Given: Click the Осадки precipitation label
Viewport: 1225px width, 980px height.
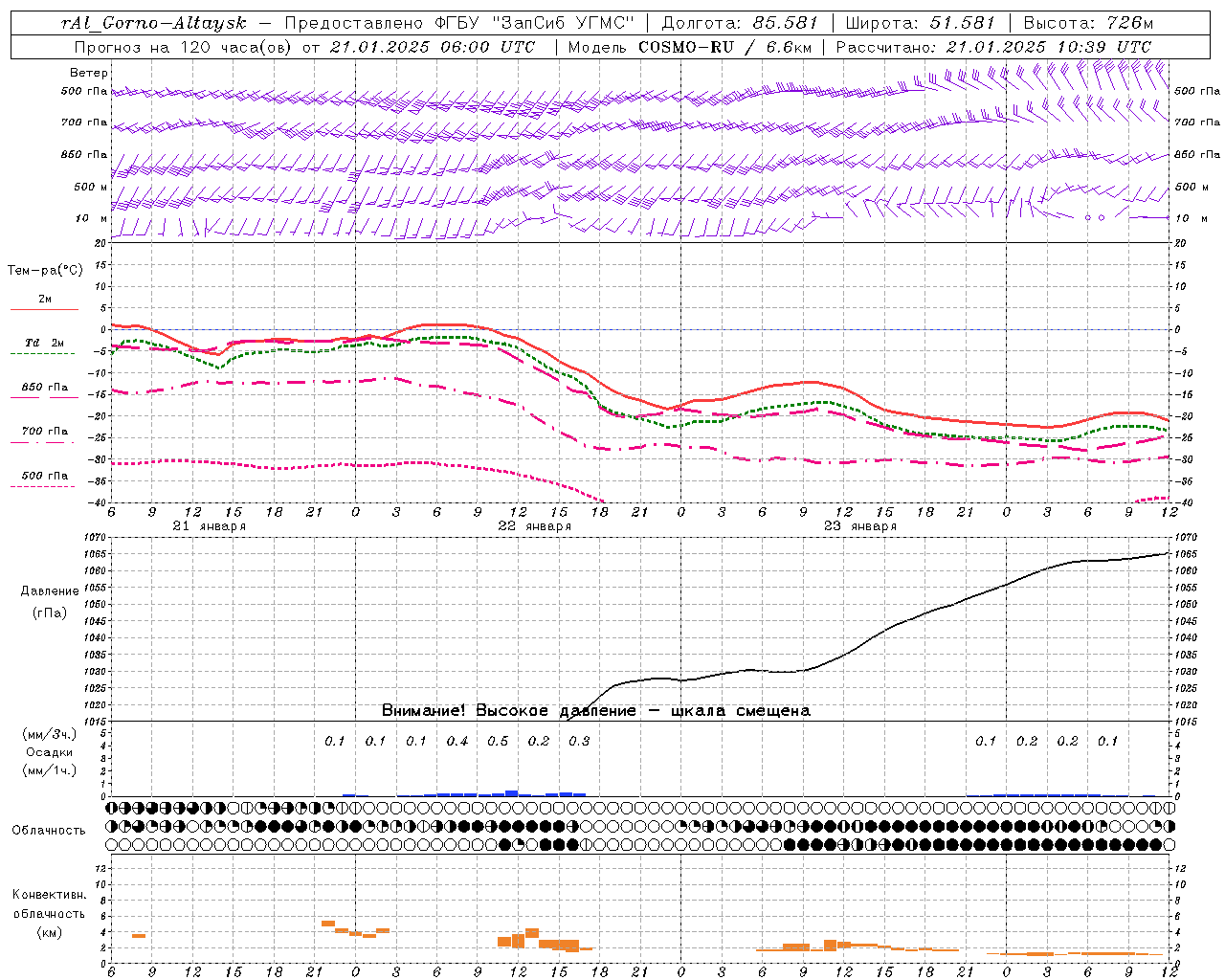Looking at the screenshot, I should click(49, 752).
